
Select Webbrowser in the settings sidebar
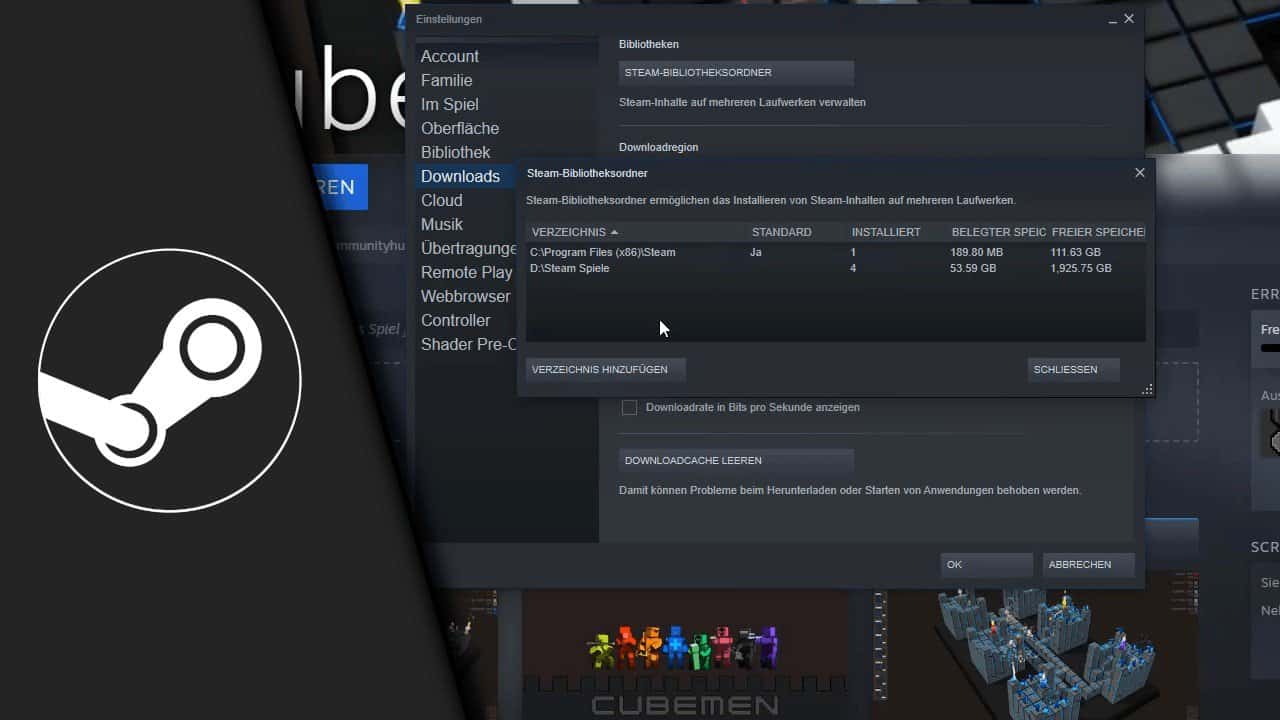tap(466, 296)
